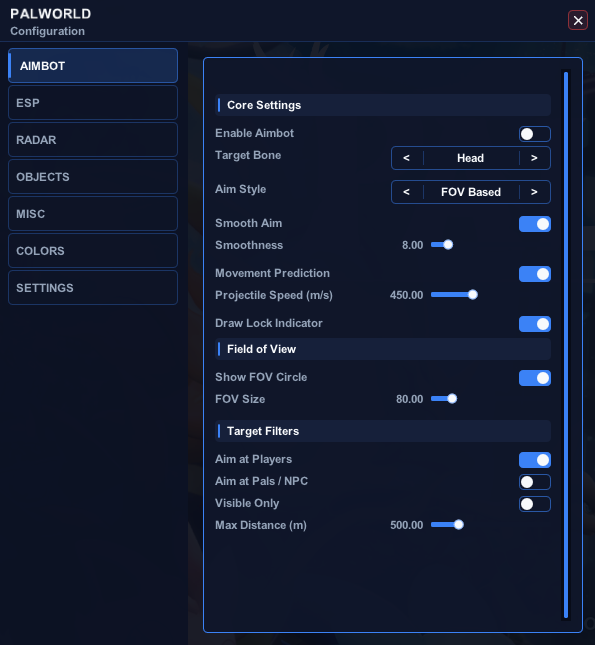This screenshot has height=645, width=595.
Task: Toggle the Draw Lock Indicator switch
Action: coord(535,324)
